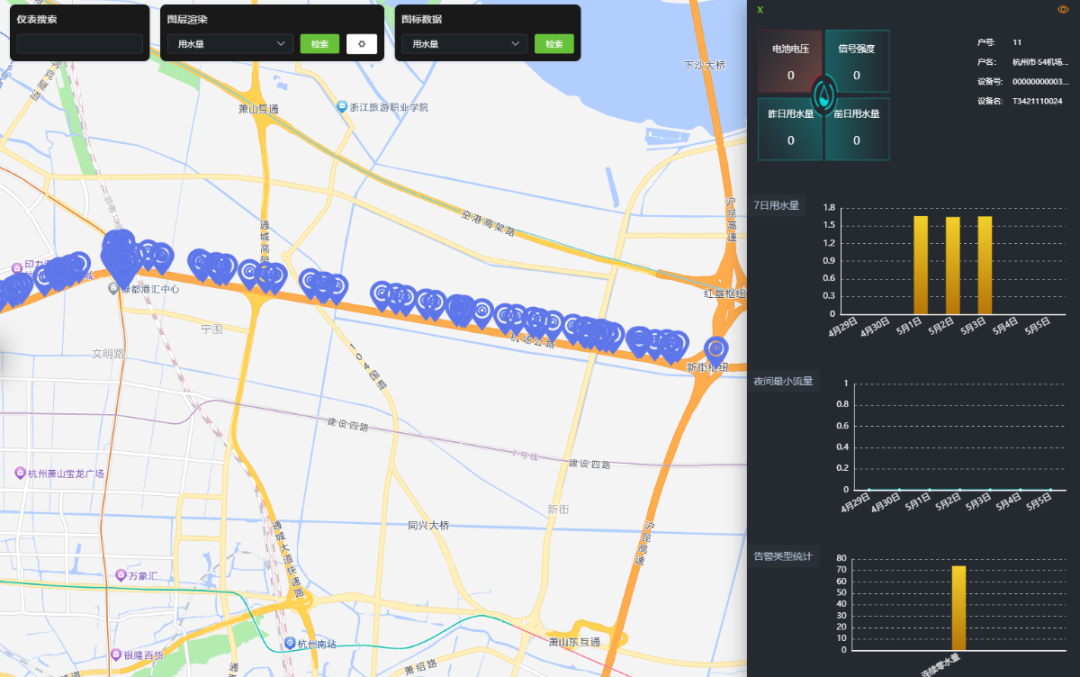Click the 连续零水量 bar in 告警类型统计 chart
The height and width of the screenshot is (677, 1080).
point(959,608)
